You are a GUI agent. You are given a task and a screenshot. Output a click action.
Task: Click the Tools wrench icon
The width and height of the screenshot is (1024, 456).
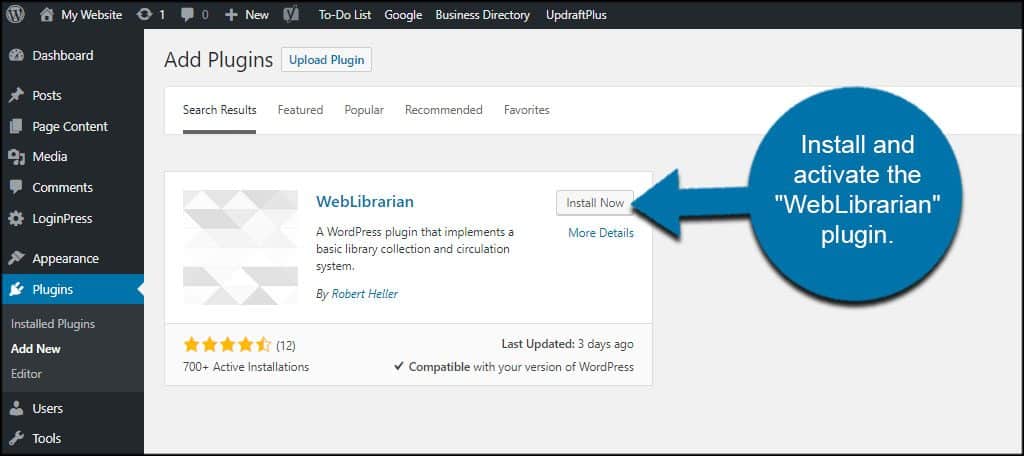click(x=16, y=438)
